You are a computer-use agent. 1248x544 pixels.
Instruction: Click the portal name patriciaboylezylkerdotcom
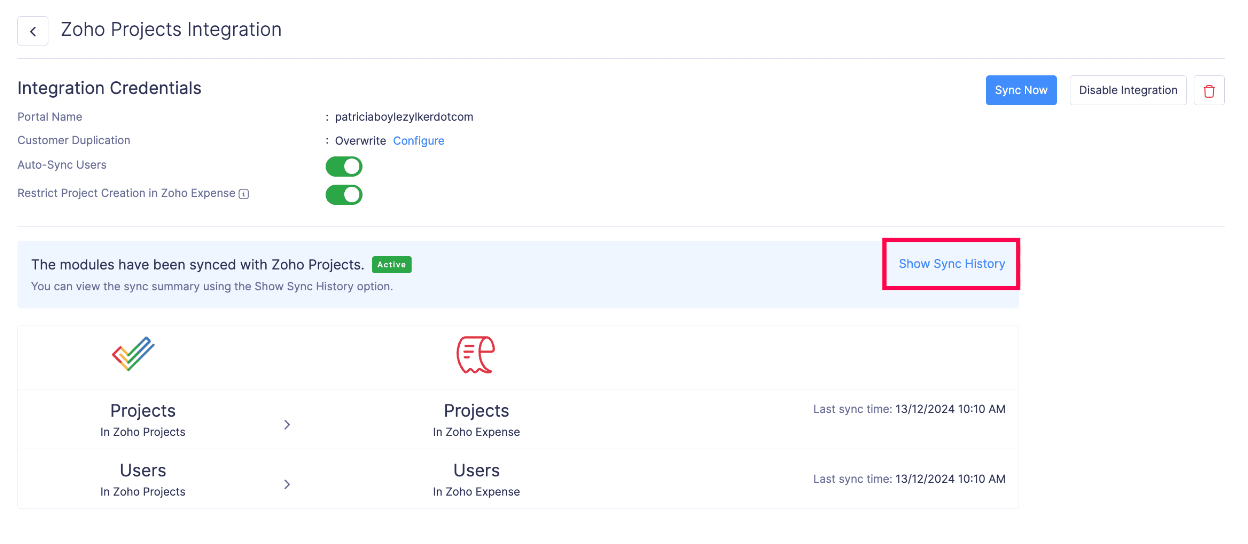pyautogui.click(x=404, y=117)
